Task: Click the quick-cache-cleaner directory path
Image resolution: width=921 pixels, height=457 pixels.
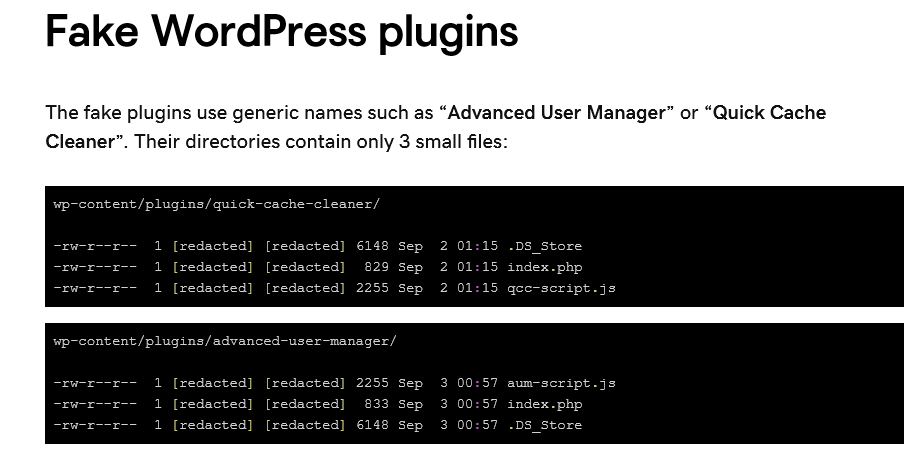Action: tap(217, 204)
